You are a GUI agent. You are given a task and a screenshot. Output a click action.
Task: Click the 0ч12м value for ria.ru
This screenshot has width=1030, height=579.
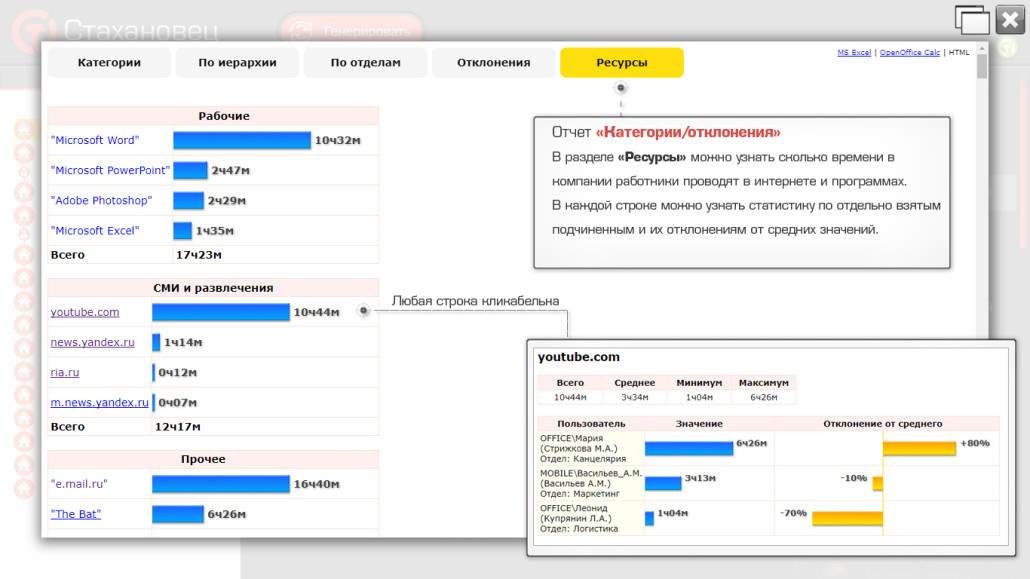pyautogui.click(x=177, y=373)
